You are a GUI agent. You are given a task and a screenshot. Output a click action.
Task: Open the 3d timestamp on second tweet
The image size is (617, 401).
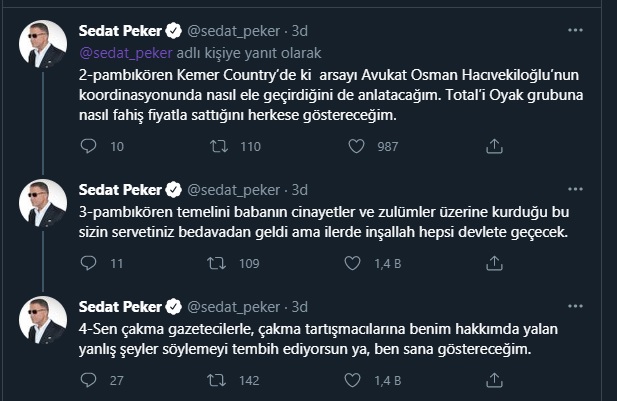[300, 189]
